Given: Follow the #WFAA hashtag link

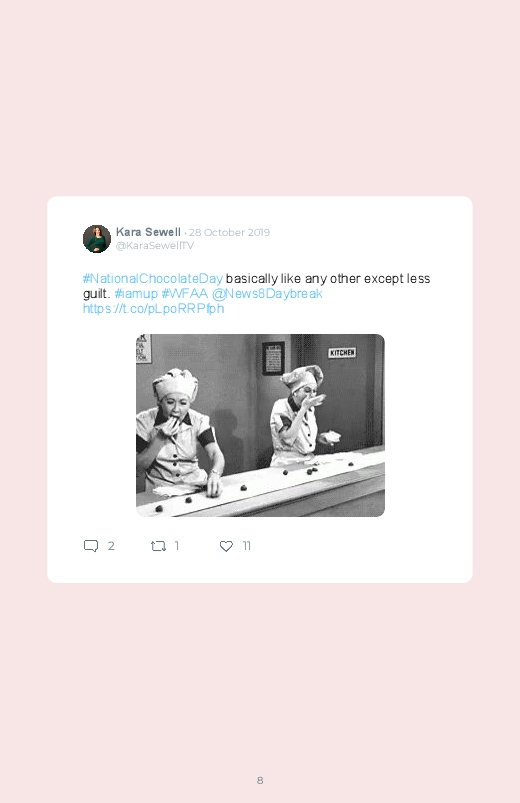Looking at the screenshot, I should (184, 293).
